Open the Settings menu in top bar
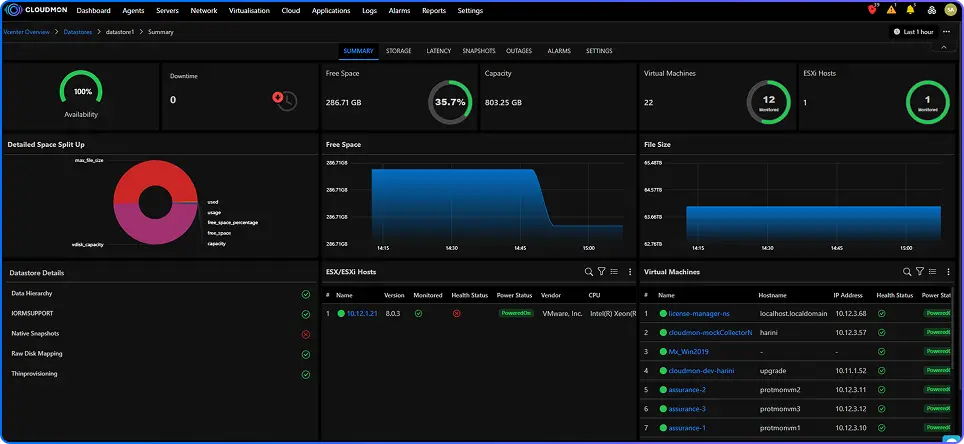The height and width of the screenshot is (444, 964). tap(470, 10)
